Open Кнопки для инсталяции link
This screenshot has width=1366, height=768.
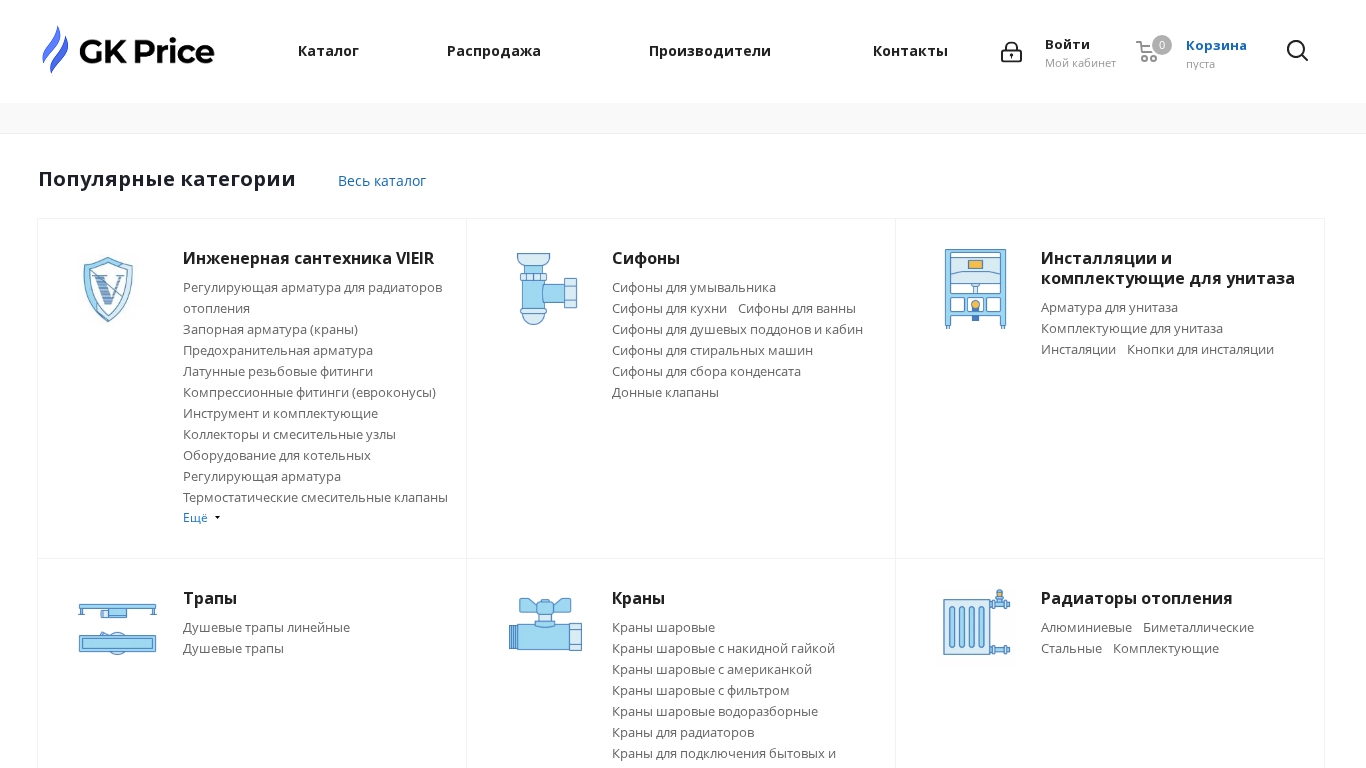tap(1200, 349)
